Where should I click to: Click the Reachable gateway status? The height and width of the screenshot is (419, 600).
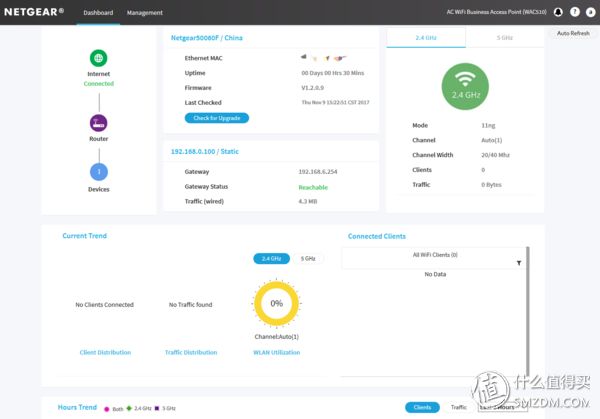313,187
